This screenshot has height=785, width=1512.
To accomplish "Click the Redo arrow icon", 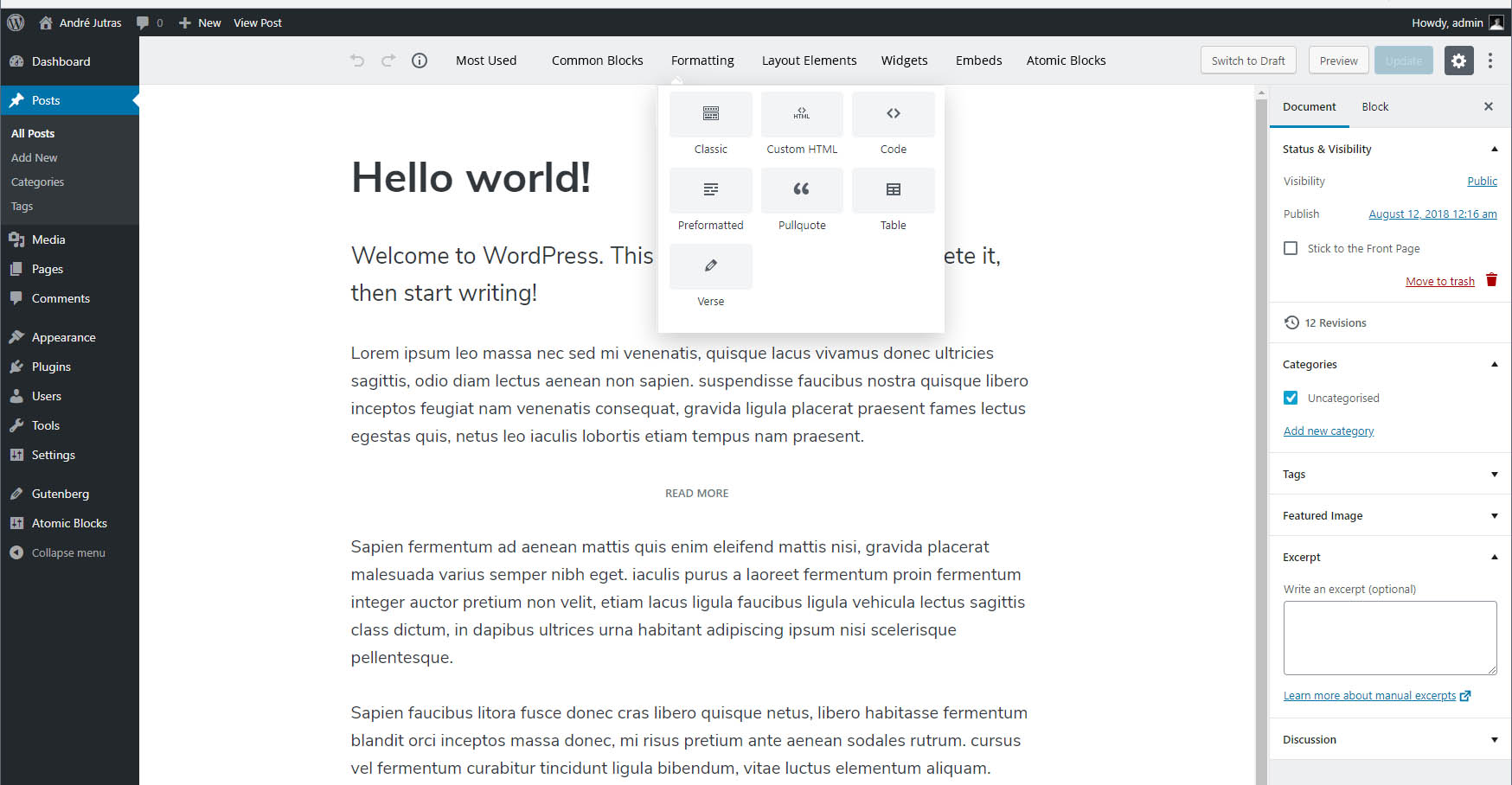I will tap(388, 61).
